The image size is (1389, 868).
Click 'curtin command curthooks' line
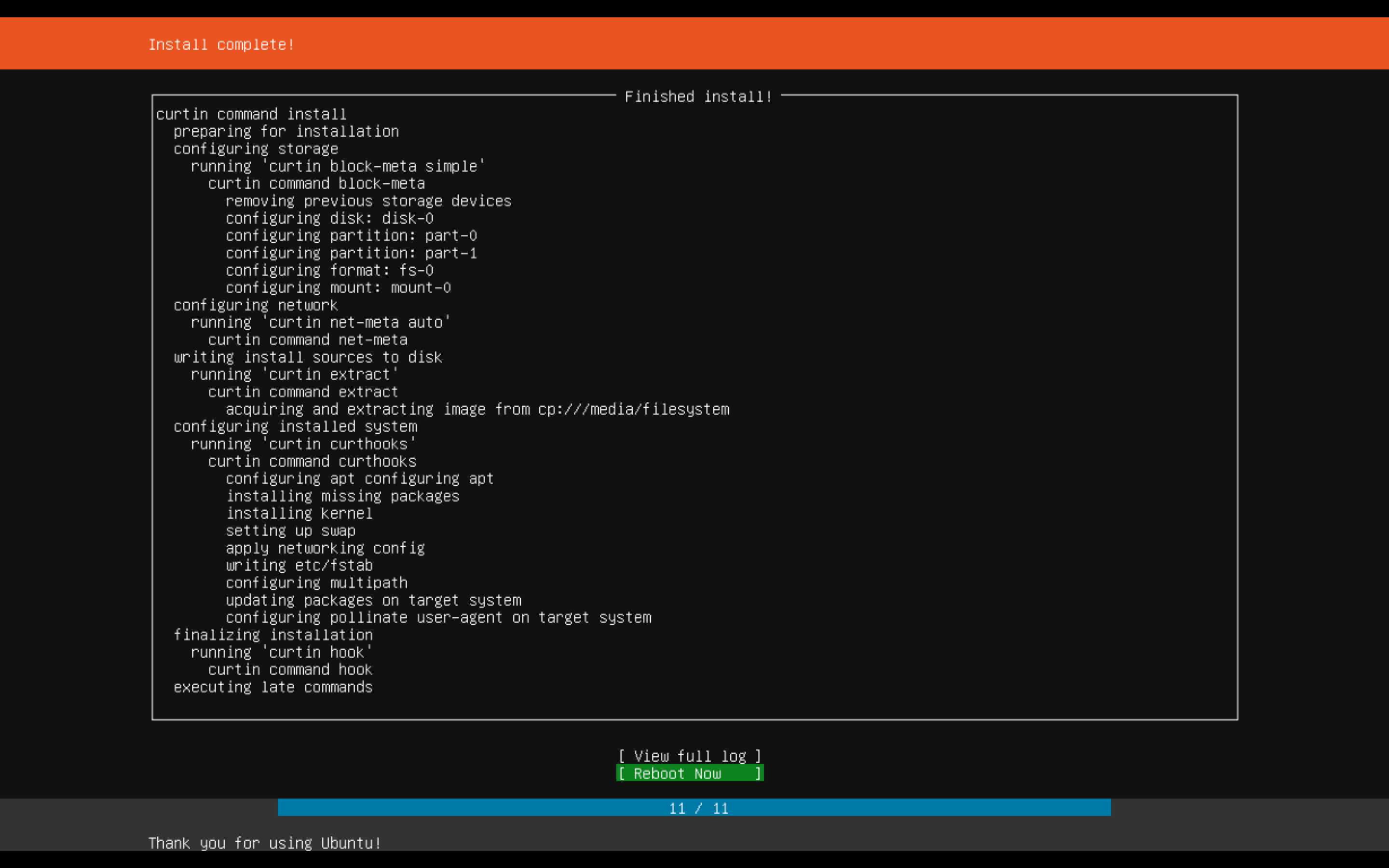pyautogui.click(x=312, y=461)
